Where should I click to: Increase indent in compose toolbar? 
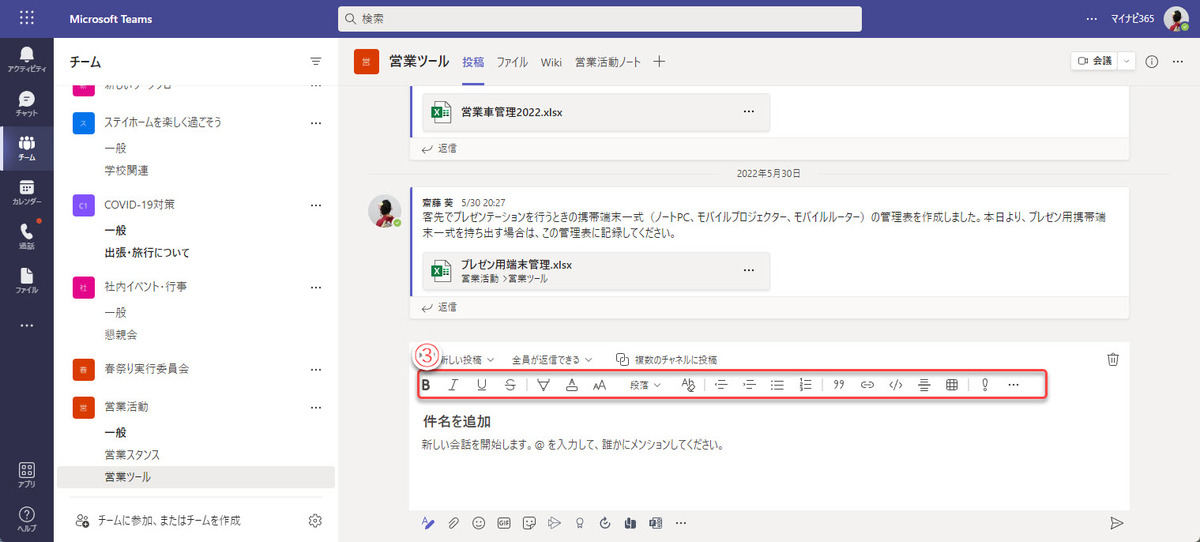pyautogui.click(x=749, y=384)
